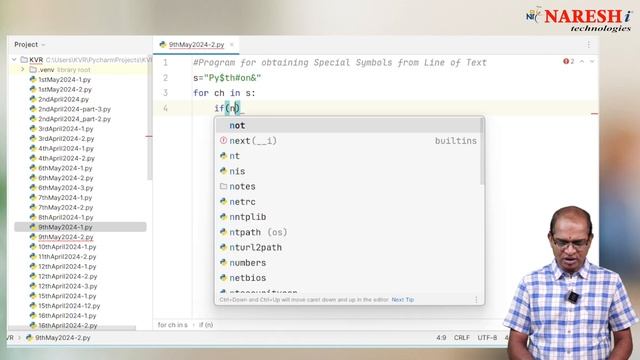This screenshot has width=640, height=360.
Task: Change CRLF line separator setting
Action: click(x=462, y=338)
